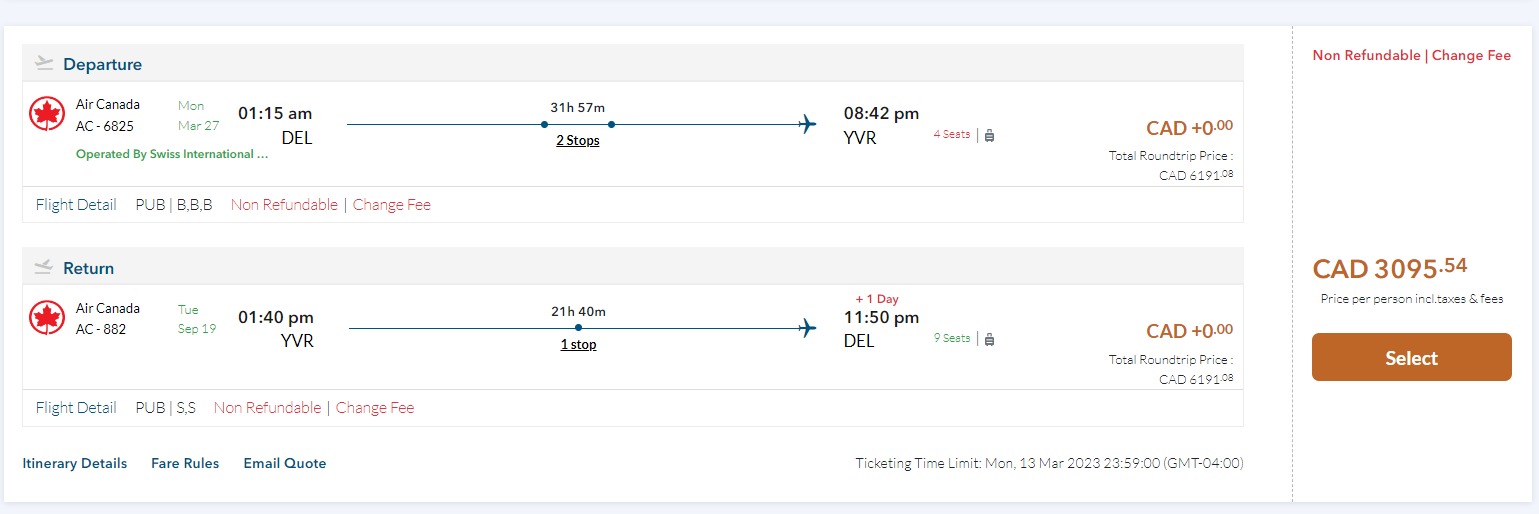Expand Flight Detail for the departure flight
This screenshot has width=1539, height=514.
(76, 205)
